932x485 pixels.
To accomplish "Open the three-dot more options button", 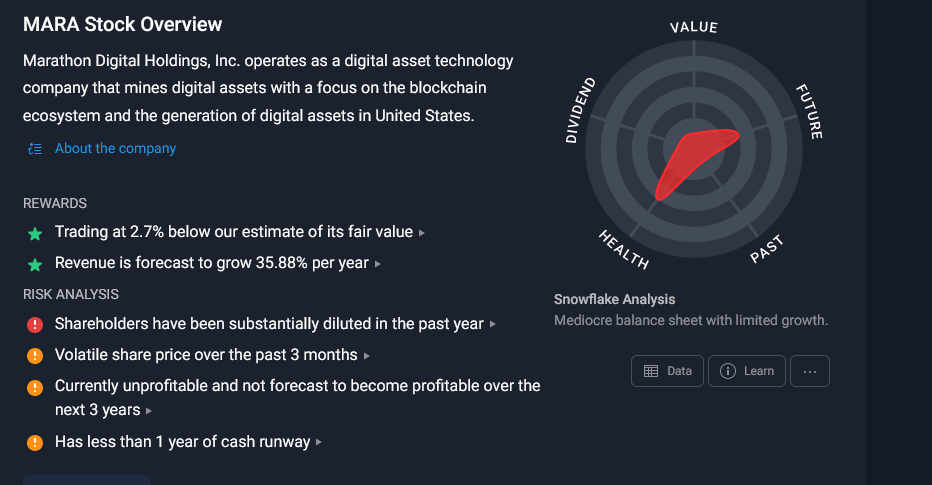I will (810, 371).
